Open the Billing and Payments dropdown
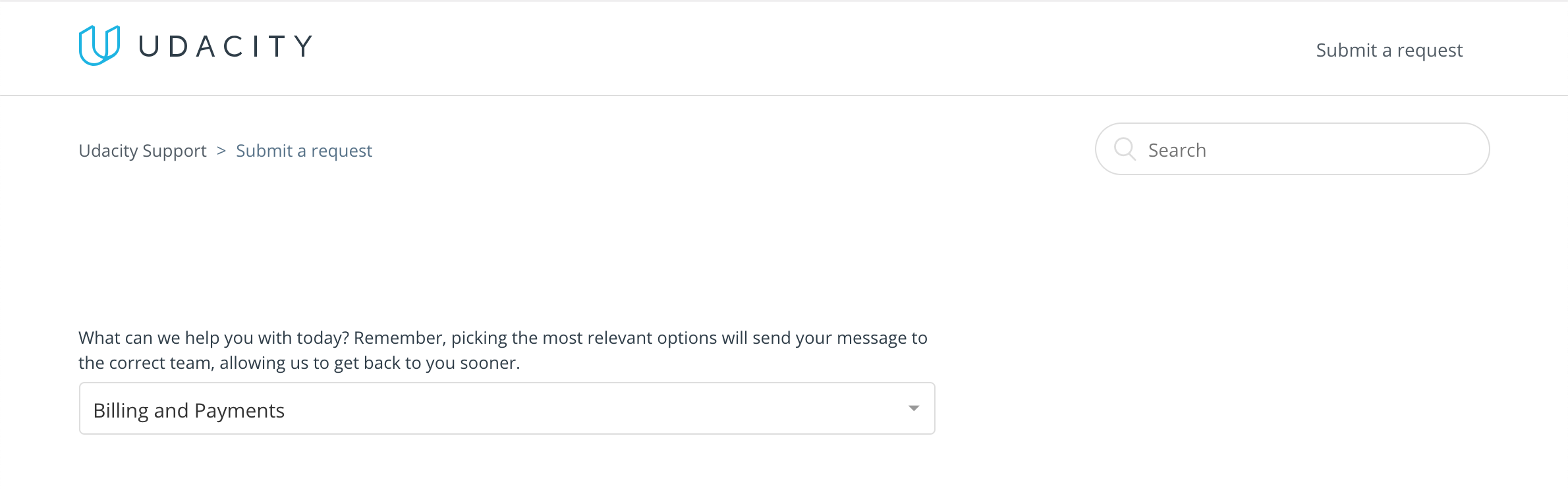 507,408
